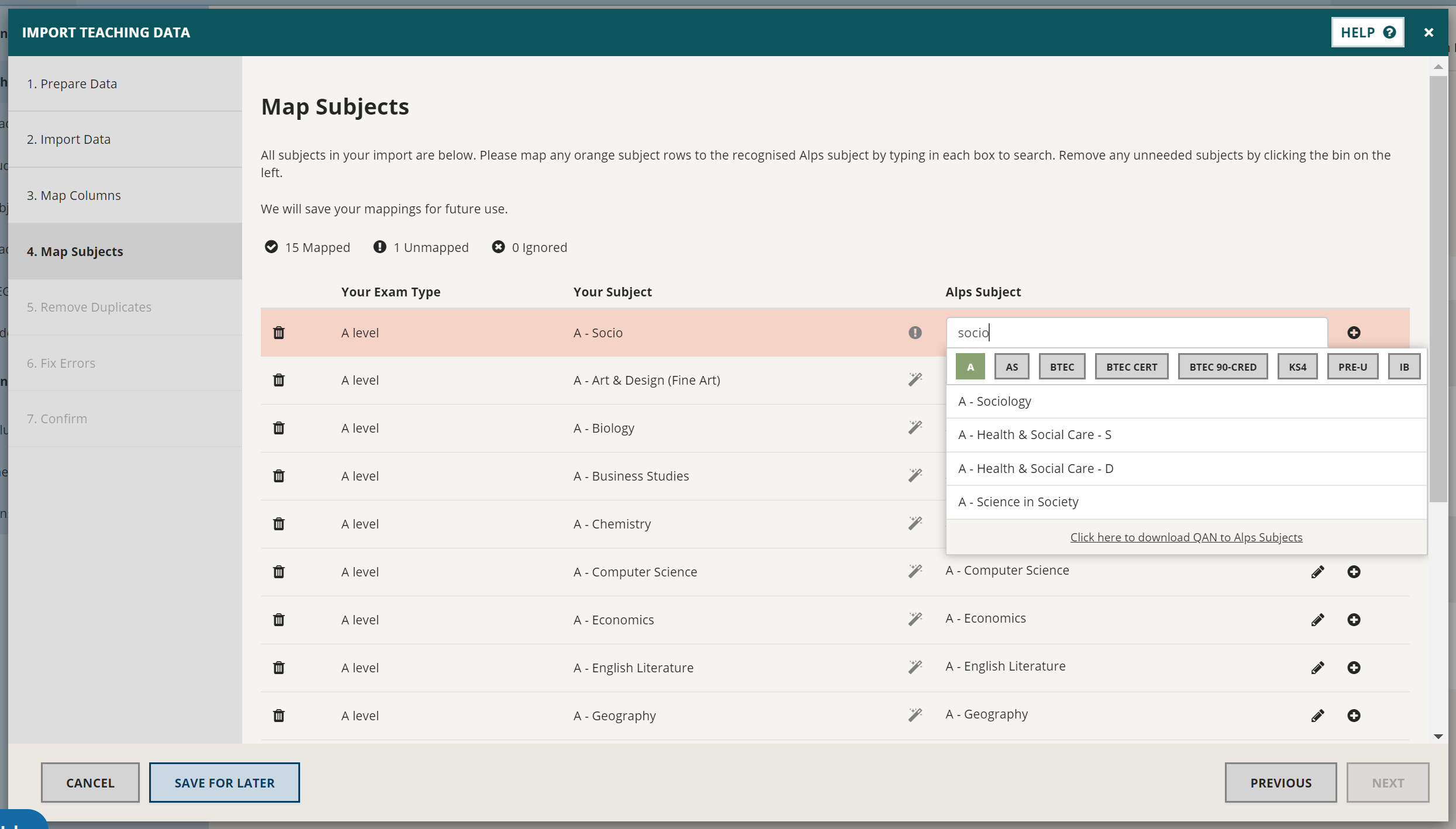The height and width of the screenshot is (829, 1456).
Task: Click into the Alps Subject search box
Action: point(1137,333)
